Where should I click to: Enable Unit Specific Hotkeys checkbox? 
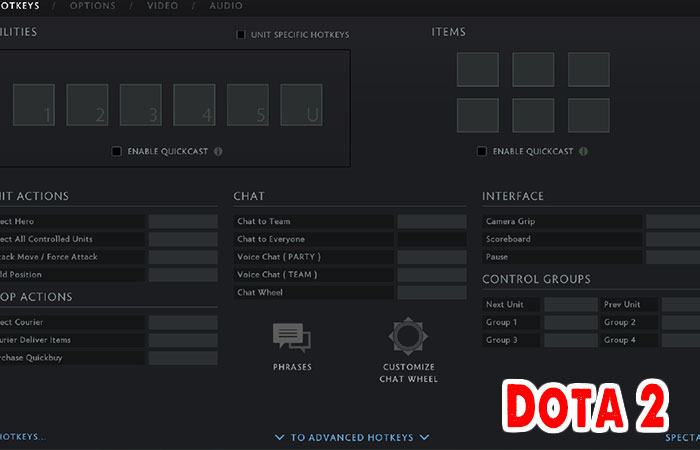(241, 35)
